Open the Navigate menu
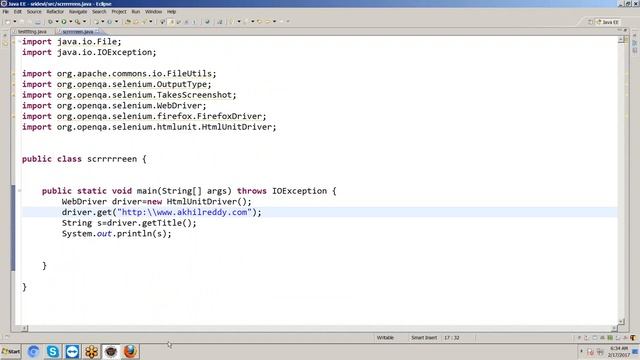 click(78, 12)
